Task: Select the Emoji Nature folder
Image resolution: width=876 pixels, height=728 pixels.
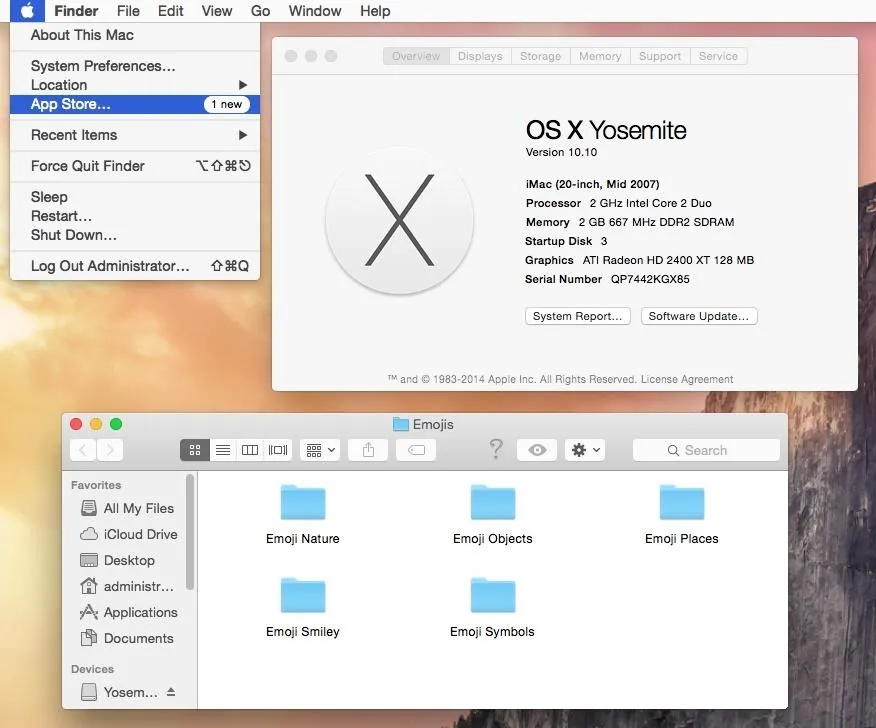Action: tap(303, 515)
